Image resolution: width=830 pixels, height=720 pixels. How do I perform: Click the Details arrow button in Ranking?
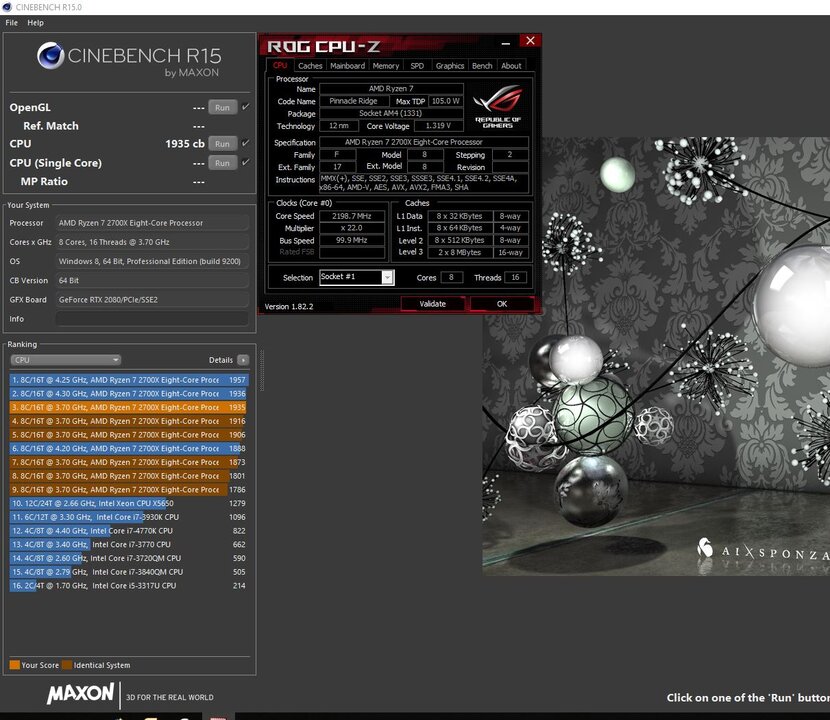pos(243,360)
